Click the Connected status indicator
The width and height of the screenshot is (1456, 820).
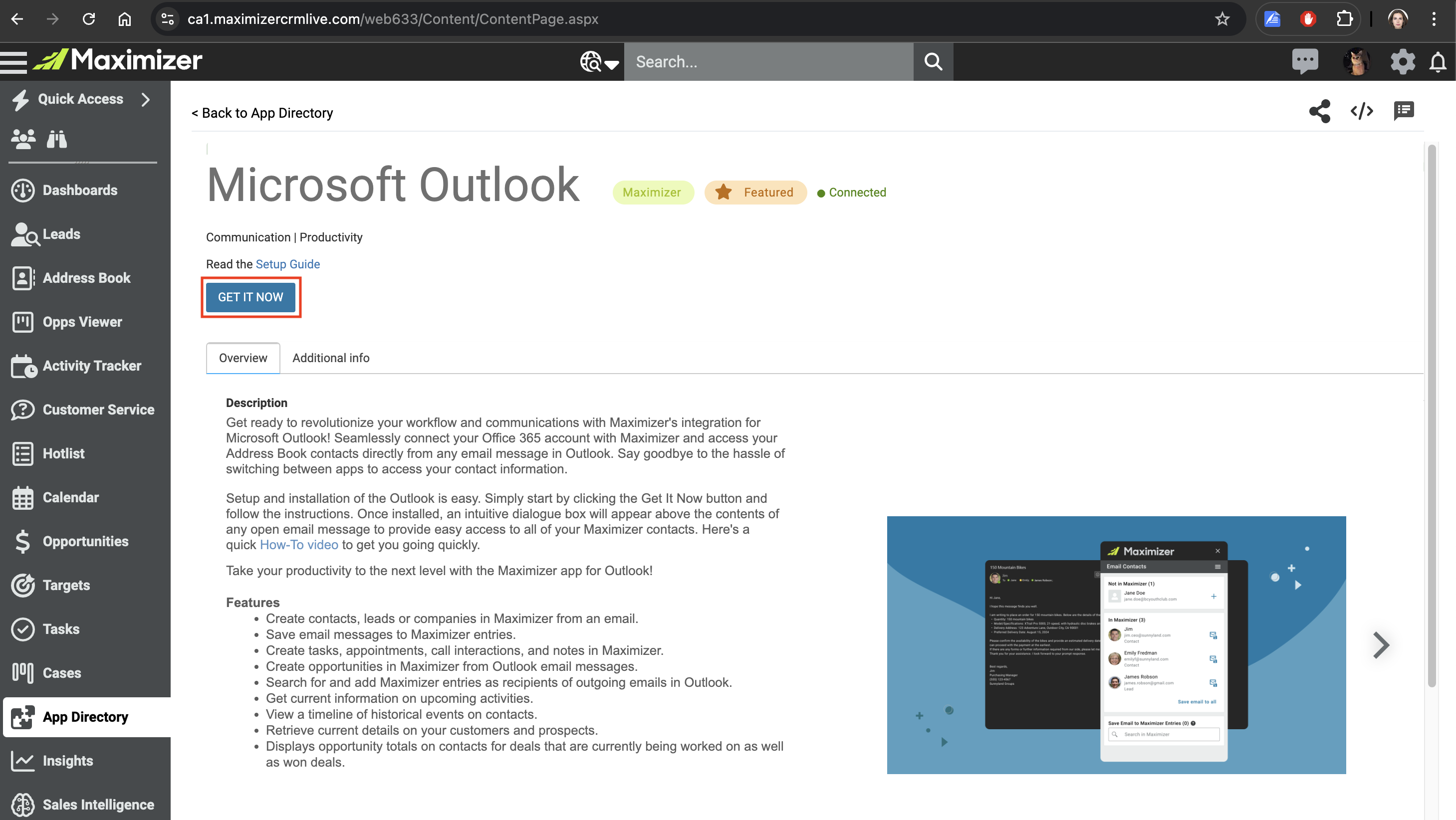(x=851, y=193)
